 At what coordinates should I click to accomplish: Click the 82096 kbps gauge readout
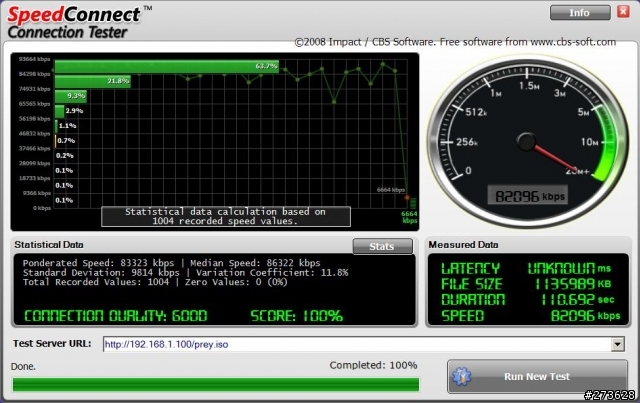529,196
